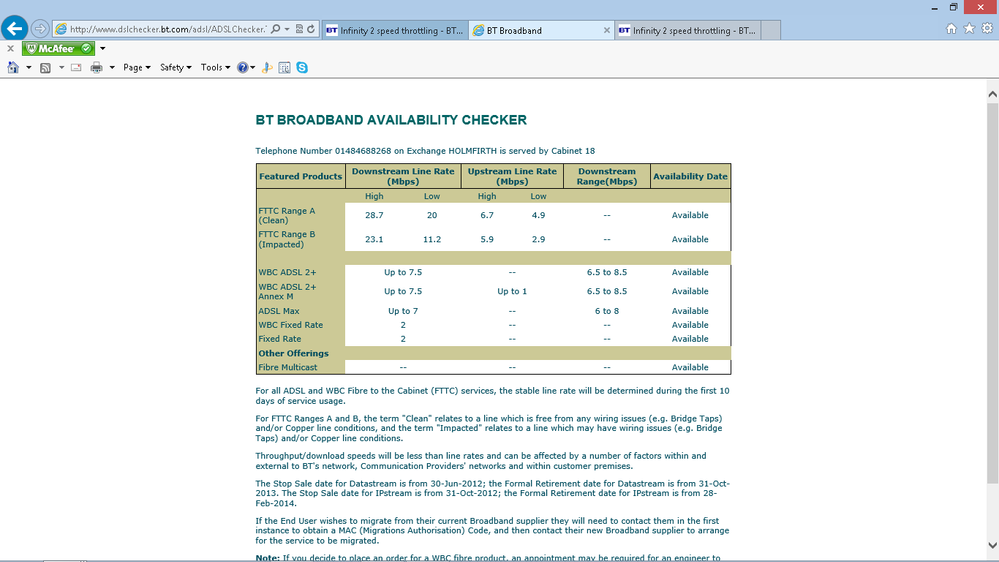Click the Windows Messenger figure icon
The image size is (999, 562).
[x=267, y=68]
